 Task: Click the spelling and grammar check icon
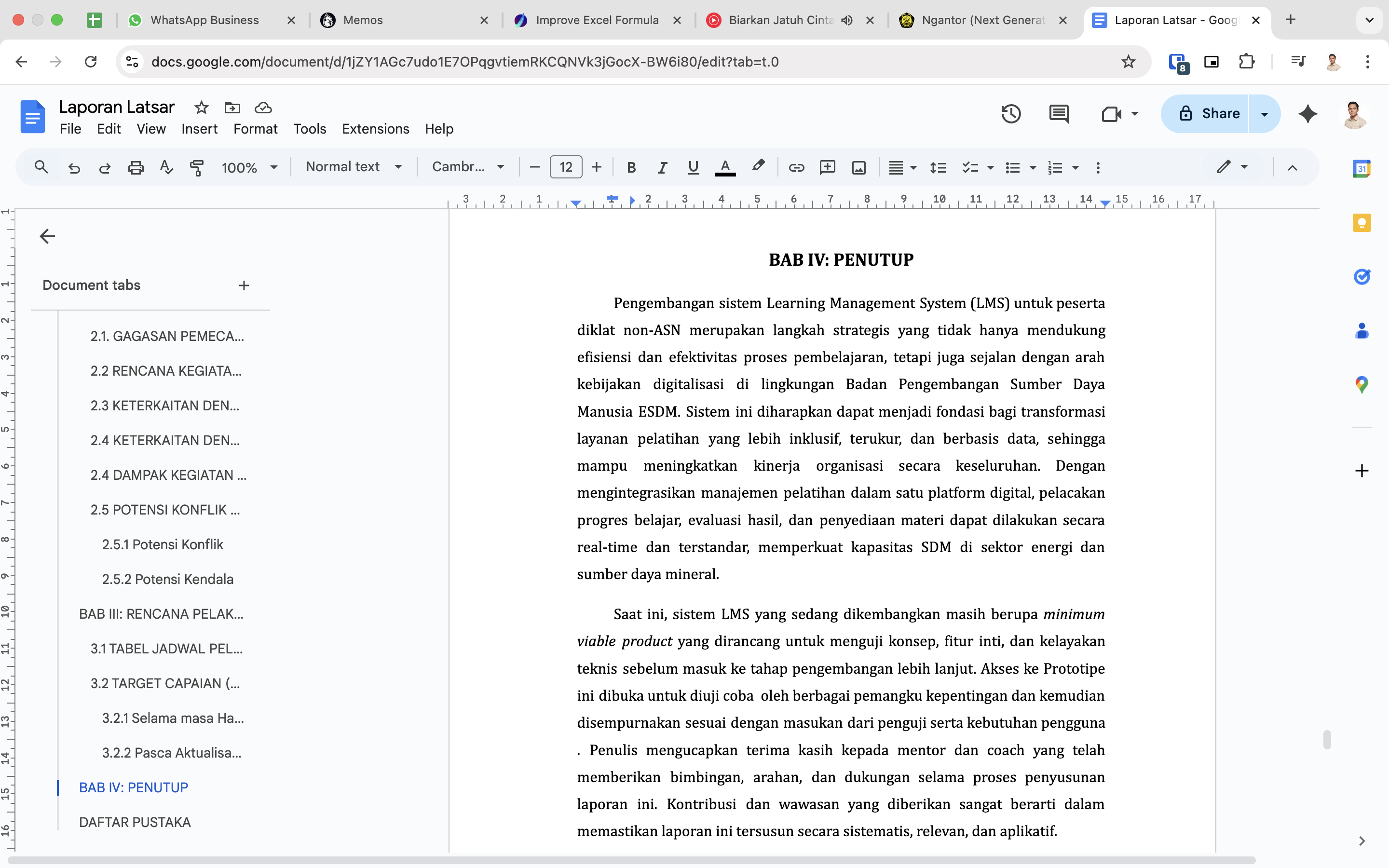coord(166,168)
